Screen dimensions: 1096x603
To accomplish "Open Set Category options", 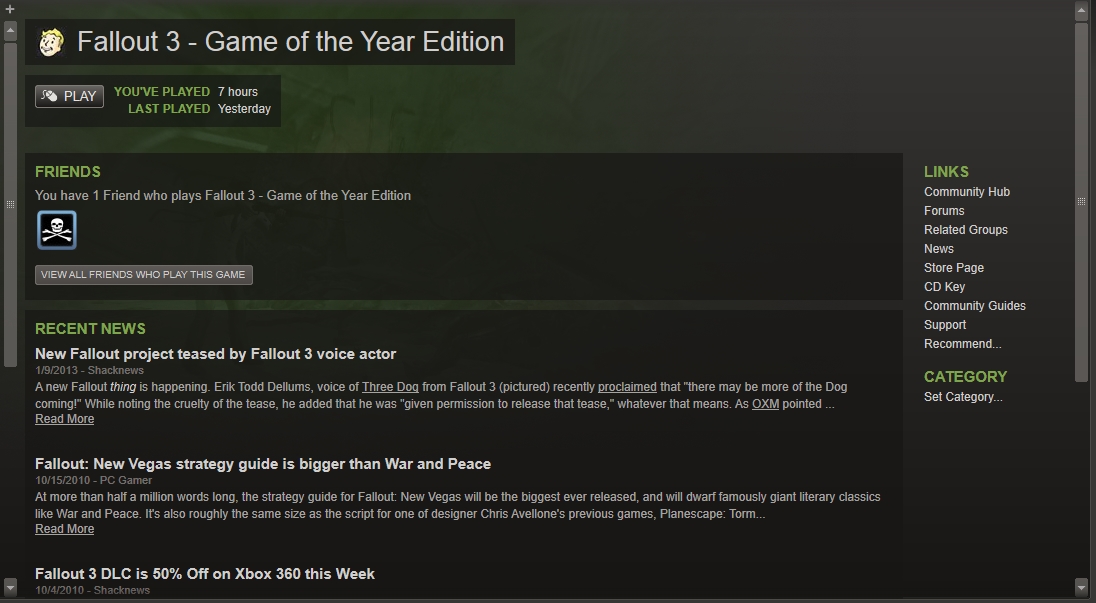I will click(x=962, y=397).
